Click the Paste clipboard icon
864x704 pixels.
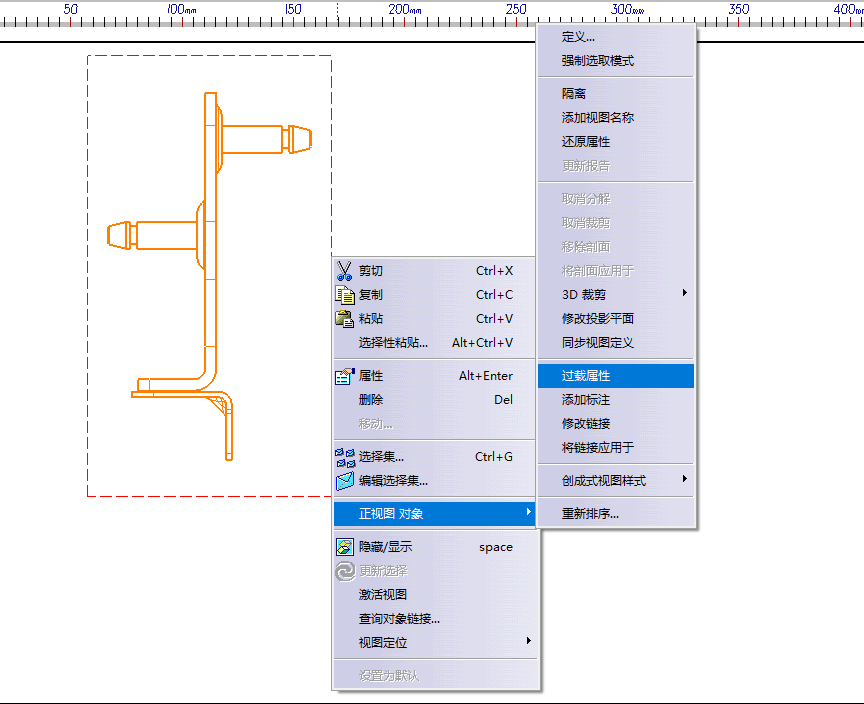click(345, 319)
